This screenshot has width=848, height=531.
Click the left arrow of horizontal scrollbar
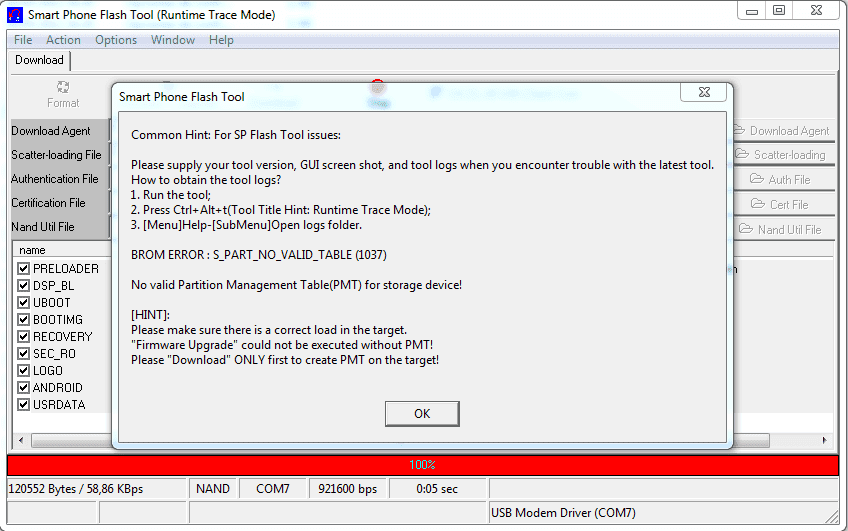pos(21,440)
